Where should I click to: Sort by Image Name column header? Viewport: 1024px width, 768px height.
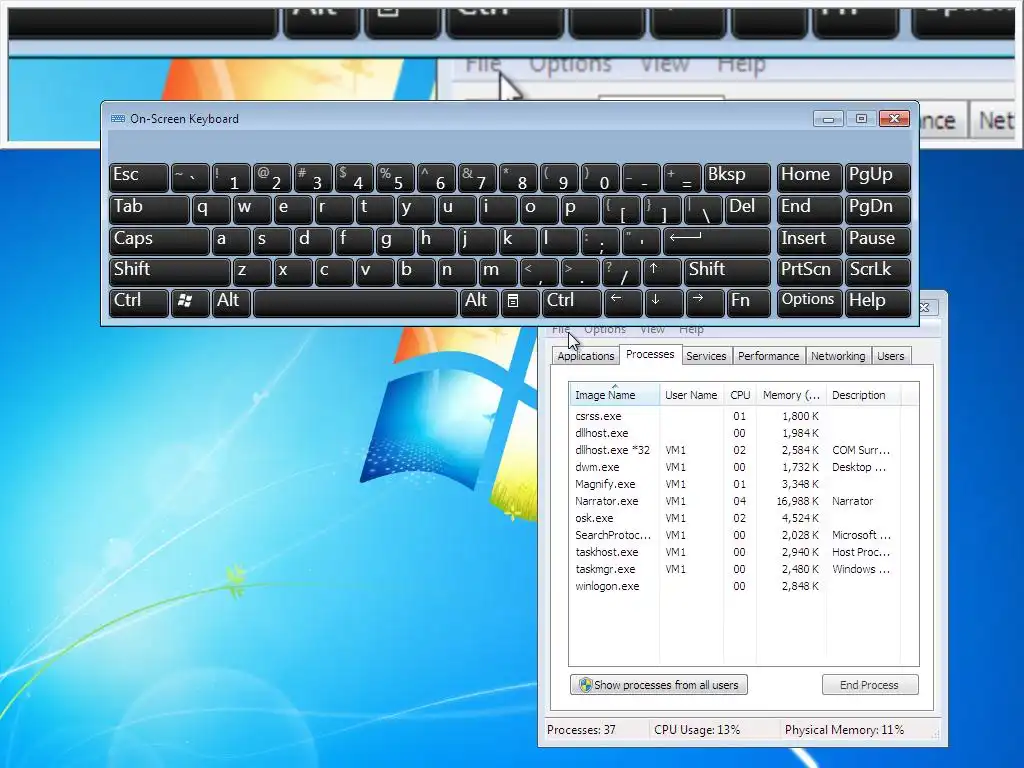pos(614,394)
